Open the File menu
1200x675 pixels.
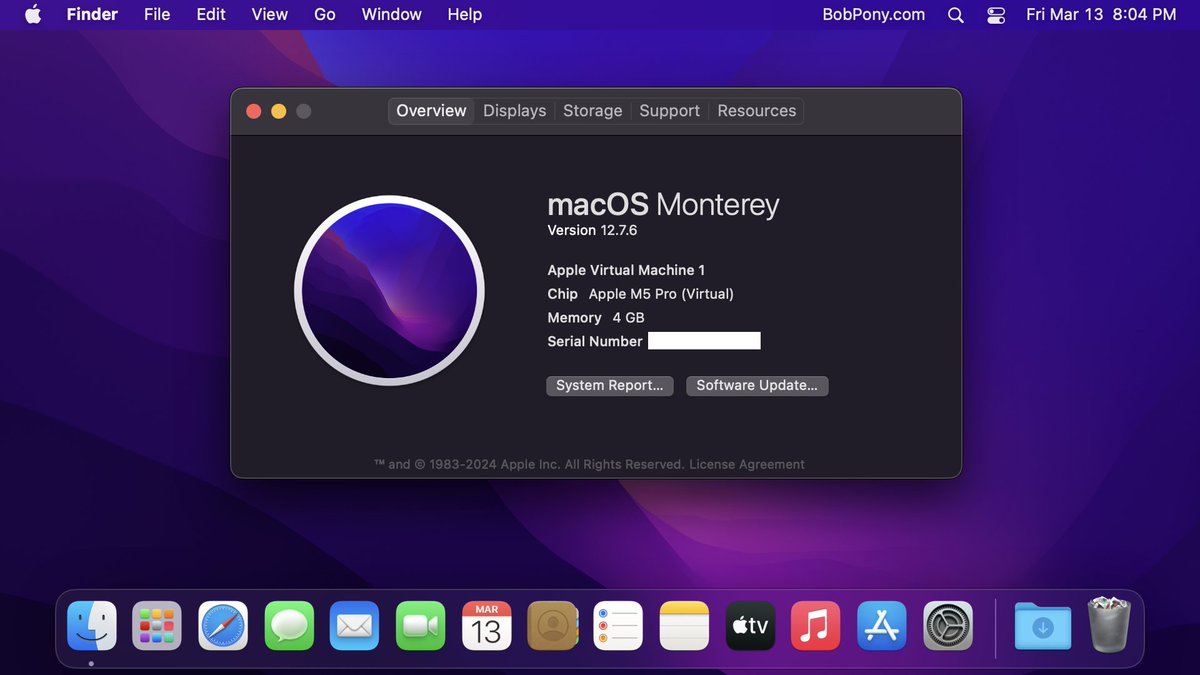[x=157, y=14]
